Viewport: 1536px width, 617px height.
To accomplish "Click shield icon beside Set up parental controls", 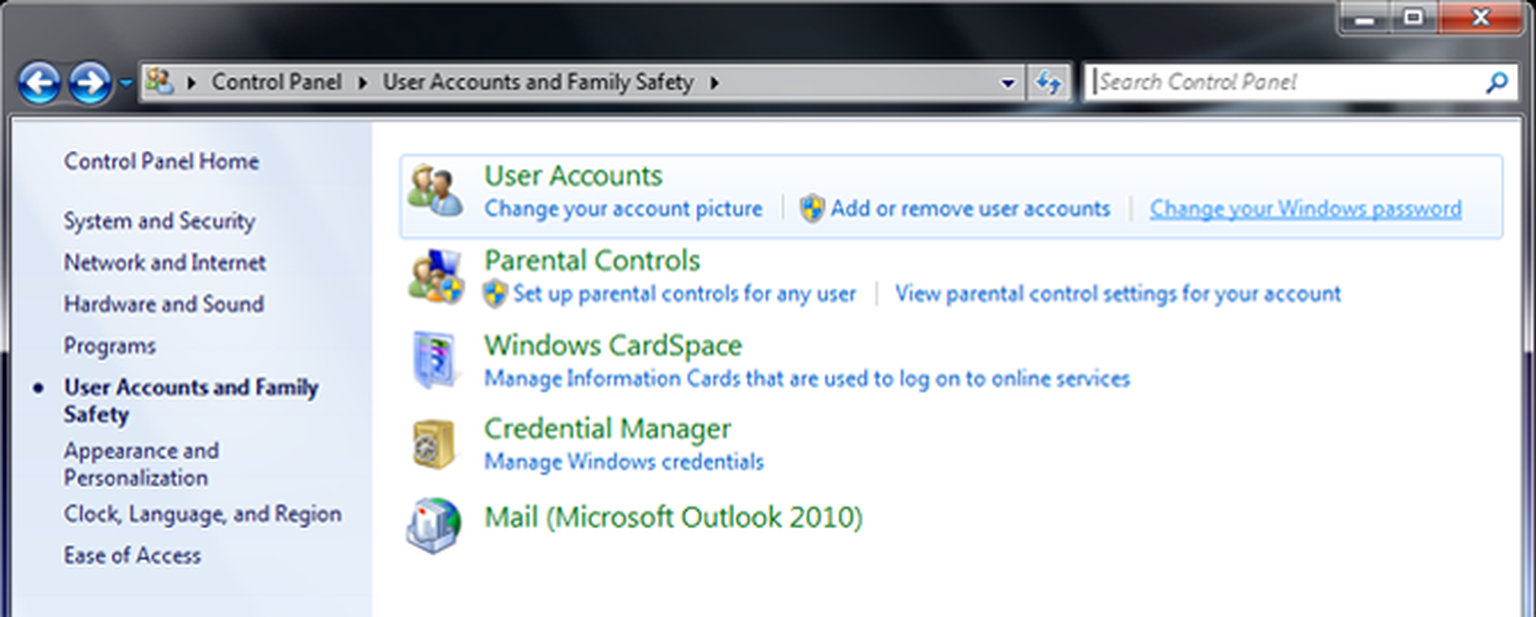I will click(x=496, y=294).
